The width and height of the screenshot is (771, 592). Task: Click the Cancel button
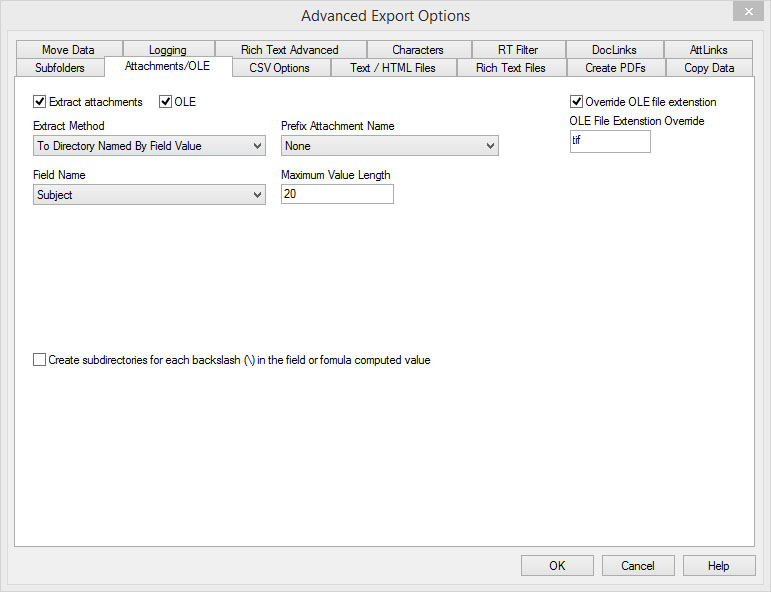pyautogui.click(x=638, y=565)
